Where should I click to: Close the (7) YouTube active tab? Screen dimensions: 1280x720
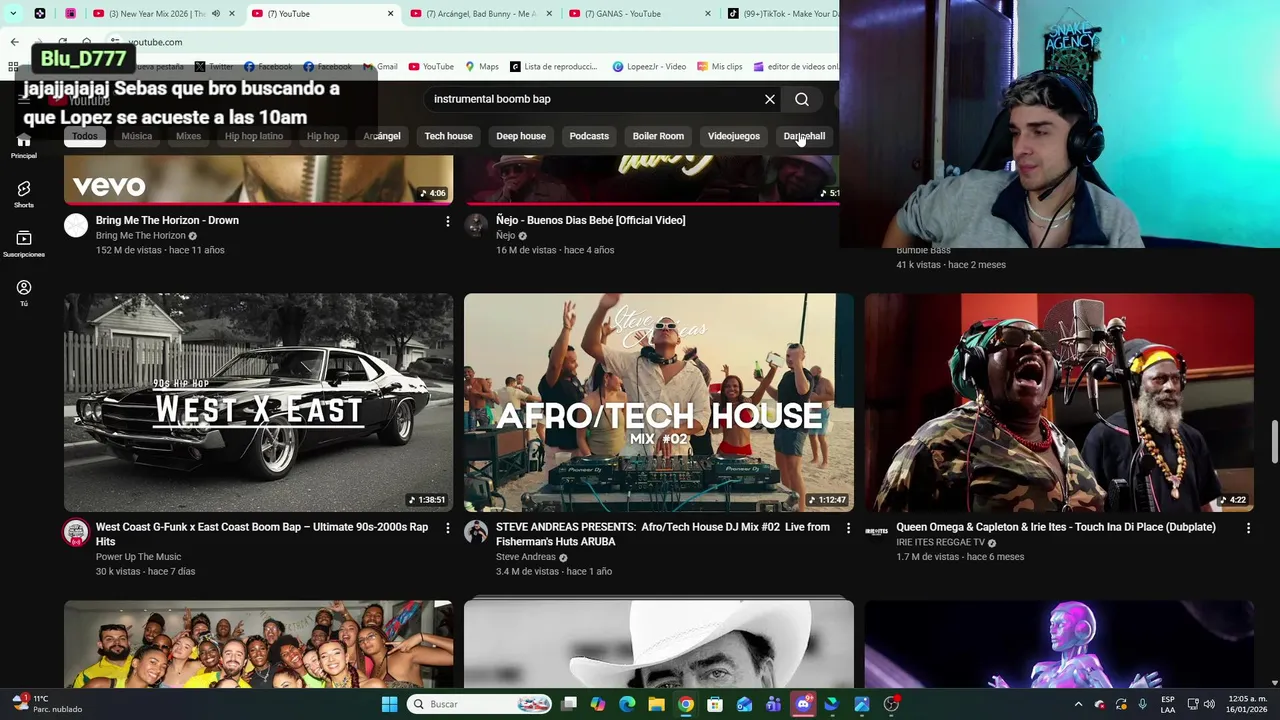coord(390,14)
